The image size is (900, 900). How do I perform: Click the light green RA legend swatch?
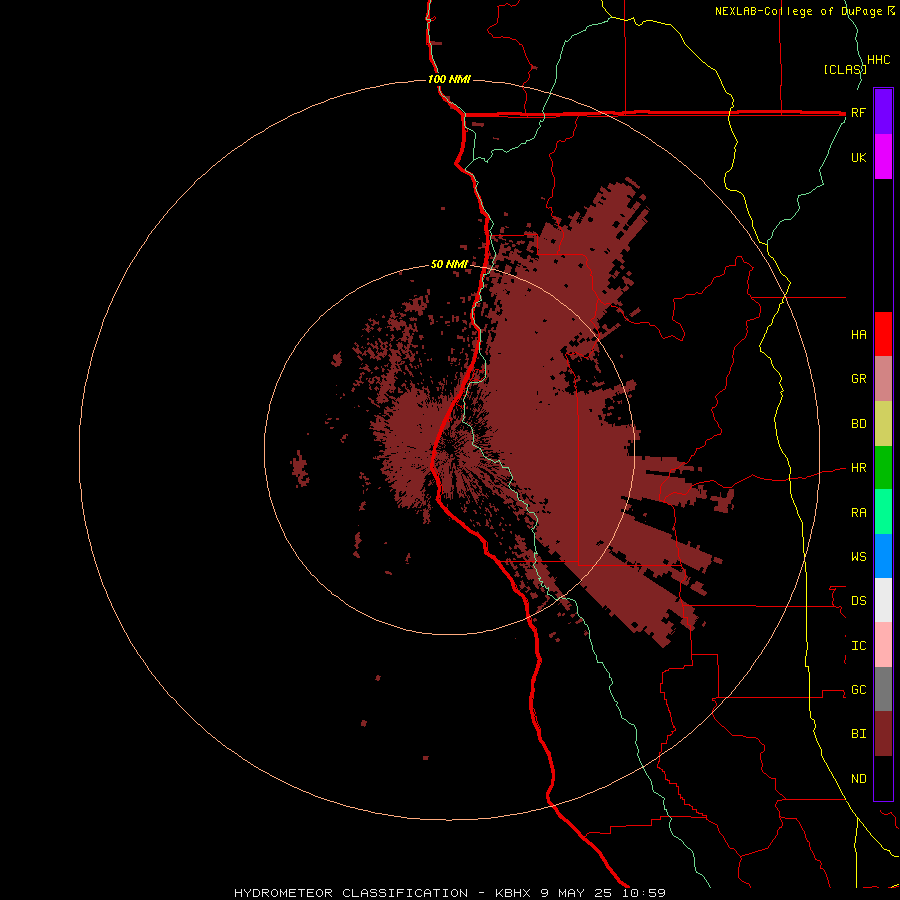click(883, 512)
